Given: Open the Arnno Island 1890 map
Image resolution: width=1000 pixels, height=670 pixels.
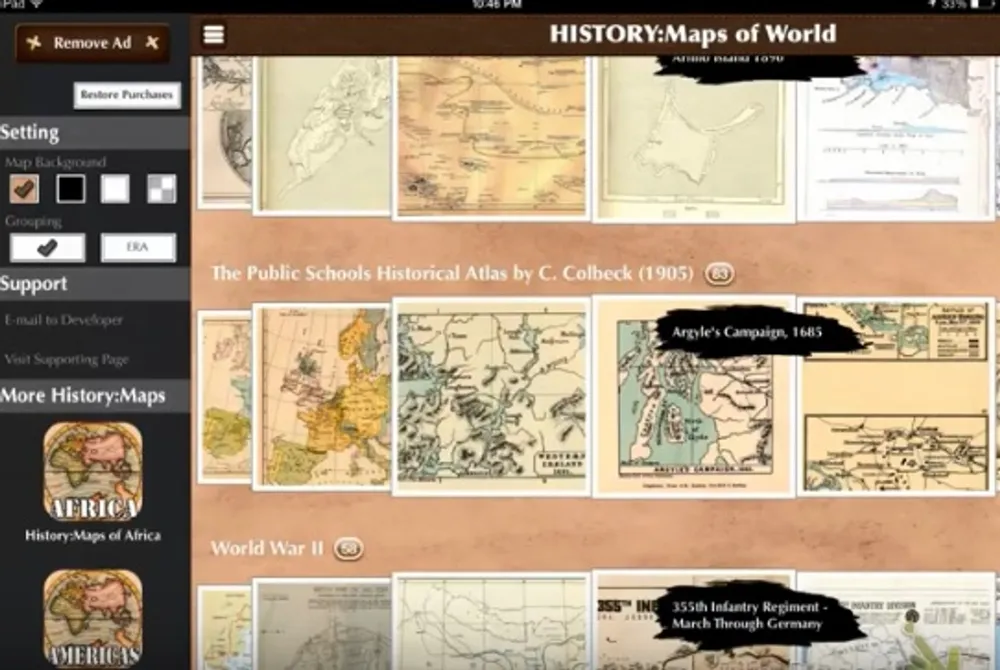Looking at the screenshot, I should click(694, 139).
